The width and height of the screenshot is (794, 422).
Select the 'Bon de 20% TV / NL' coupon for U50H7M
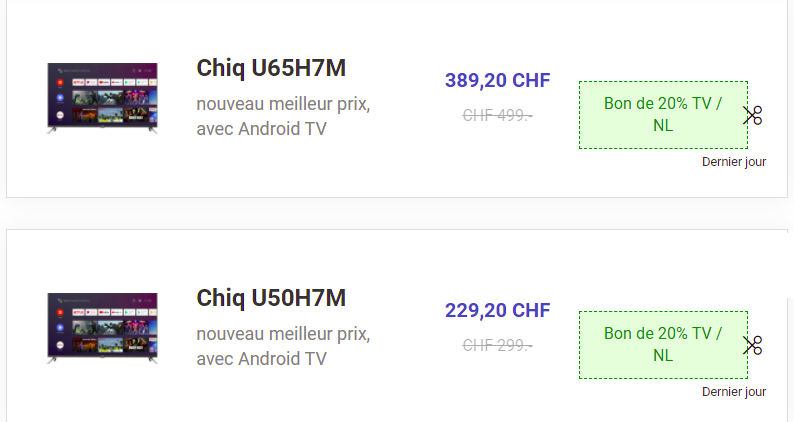[663, 345]
